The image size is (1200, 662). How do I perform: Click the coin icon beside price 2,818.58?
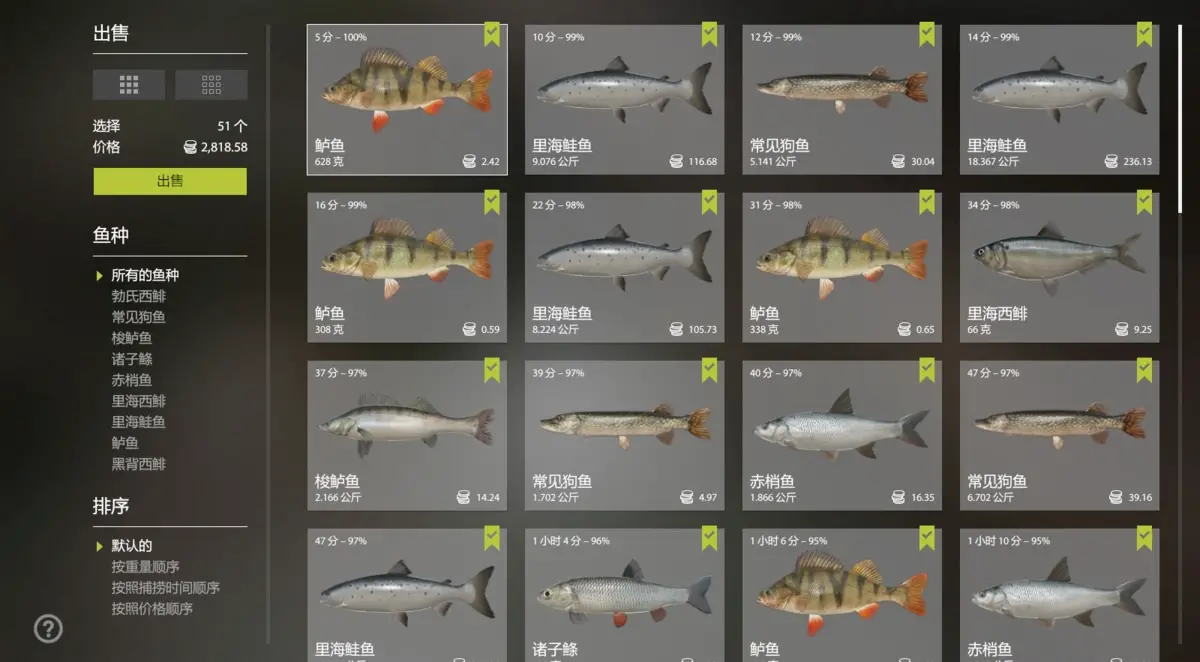point(190,147)
